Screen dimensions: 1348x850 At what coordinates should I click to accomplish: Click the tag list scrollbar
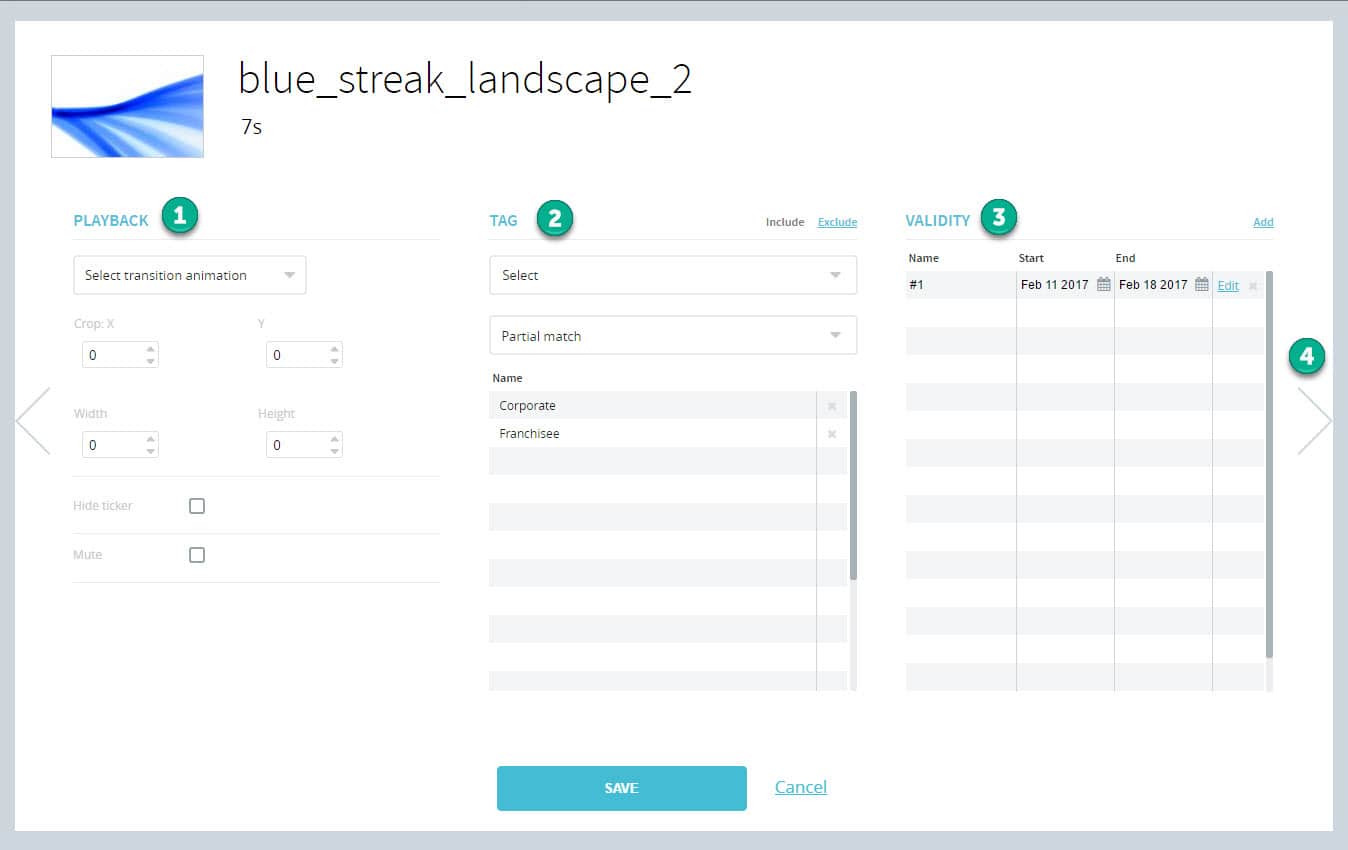pyautogui.click(x=853, y=486)
